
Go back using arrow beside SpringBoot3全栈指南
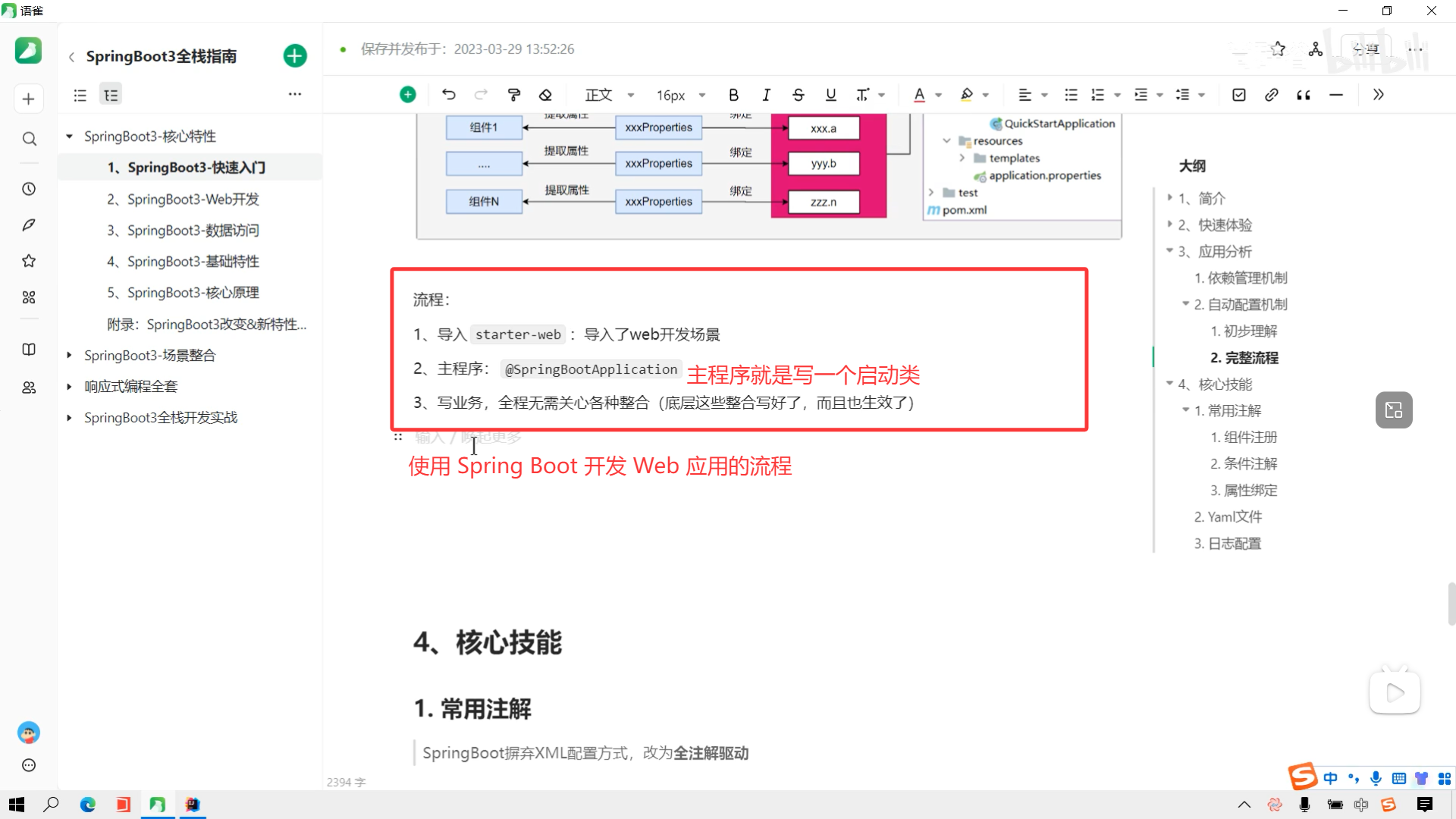[x=71, y=57]
